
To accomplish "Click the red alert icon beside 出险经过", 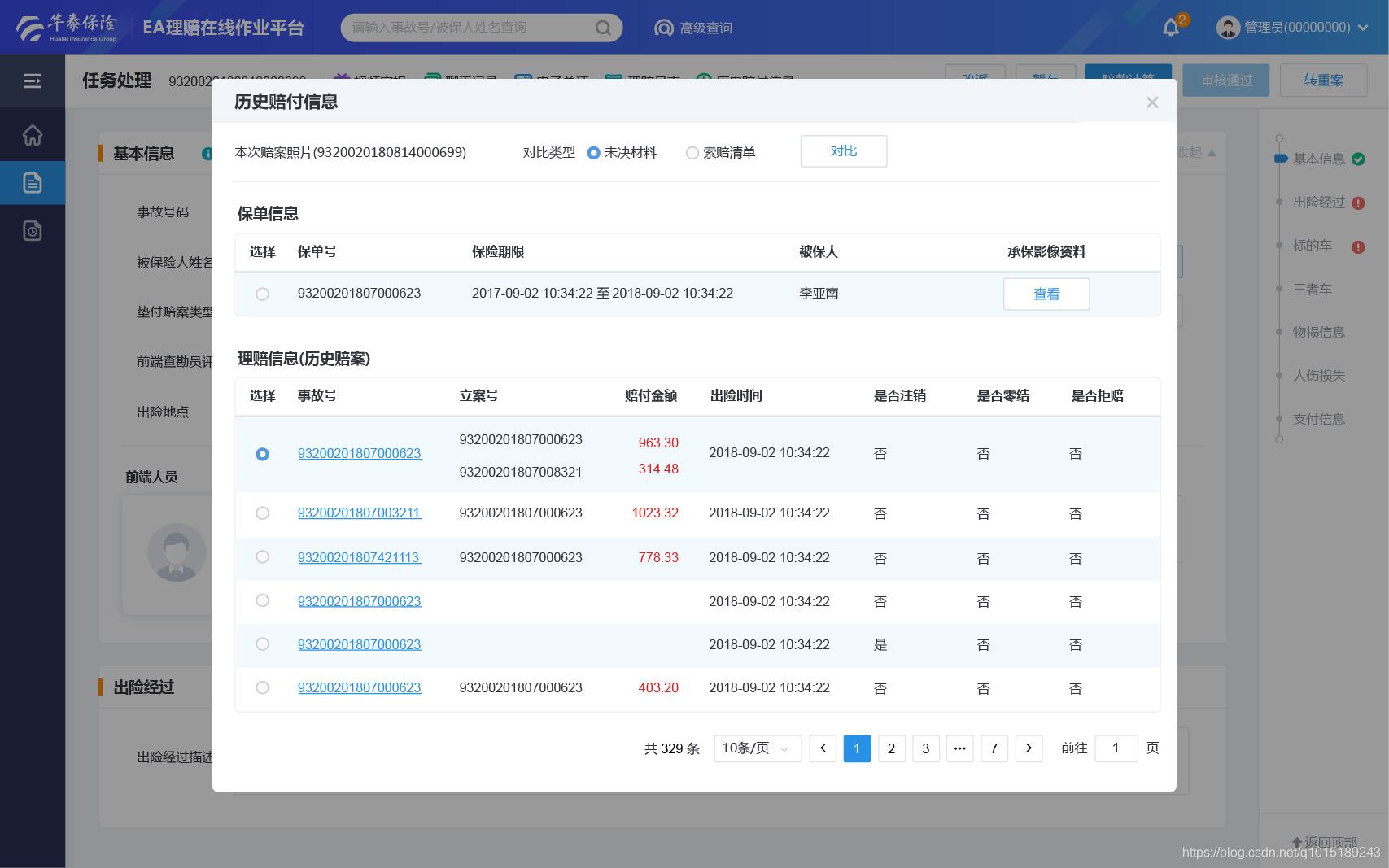I will click(1358, 203).
